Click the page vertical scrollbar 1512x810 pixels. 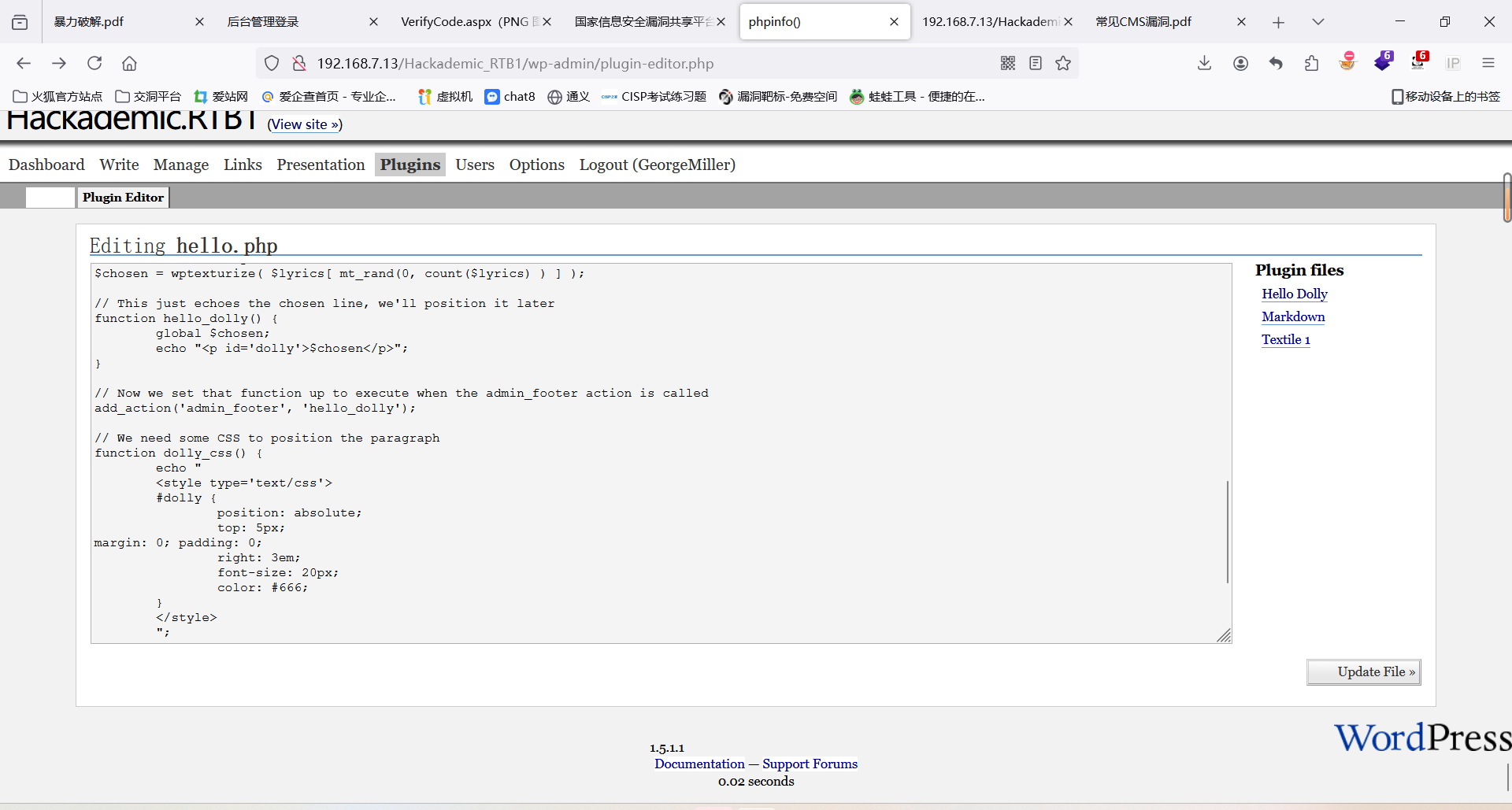[x=1507, y=198]
